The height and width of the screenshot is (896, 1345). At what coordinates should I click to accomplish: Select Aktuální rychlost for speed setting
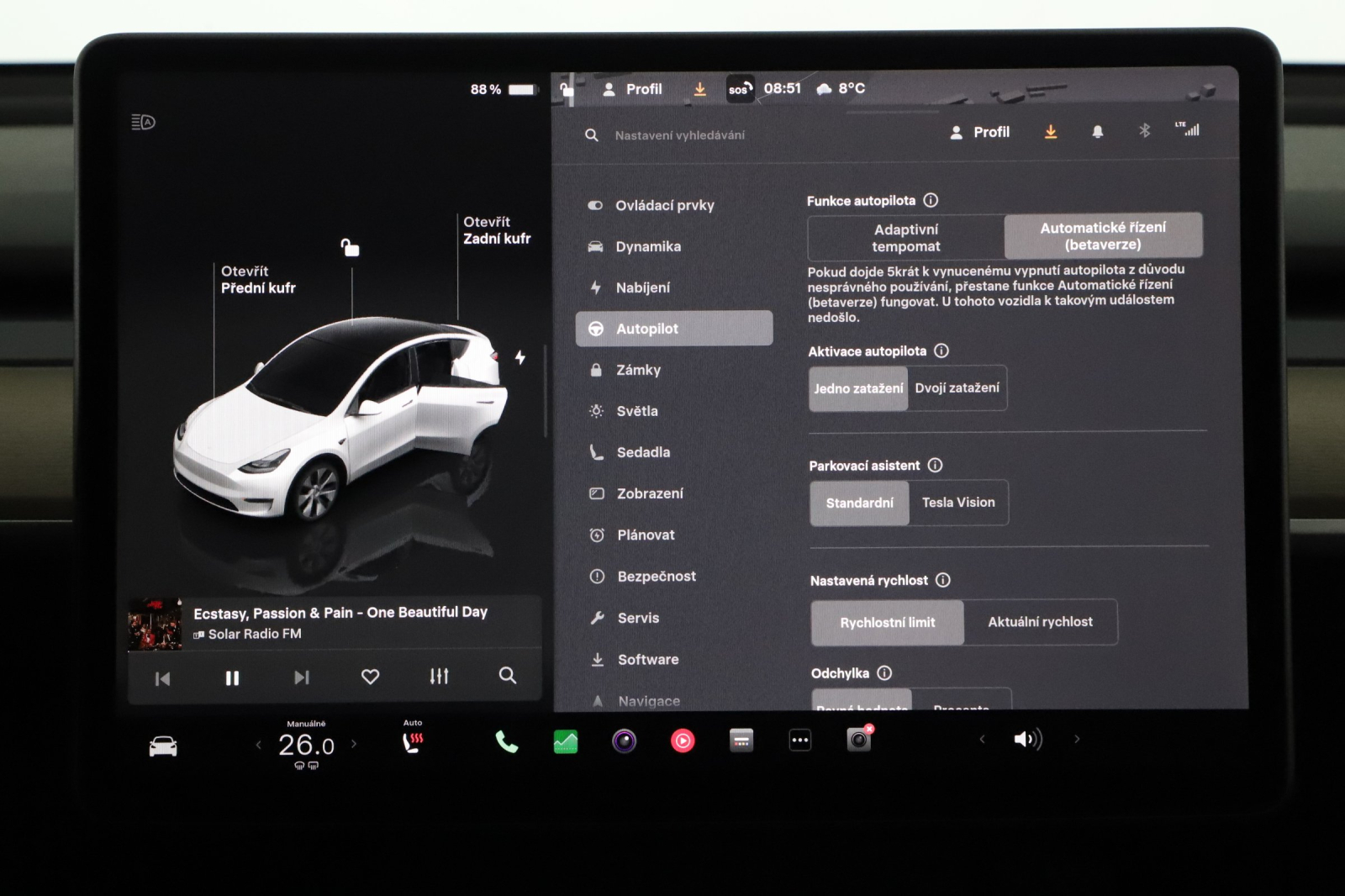tap(1040, 622)
